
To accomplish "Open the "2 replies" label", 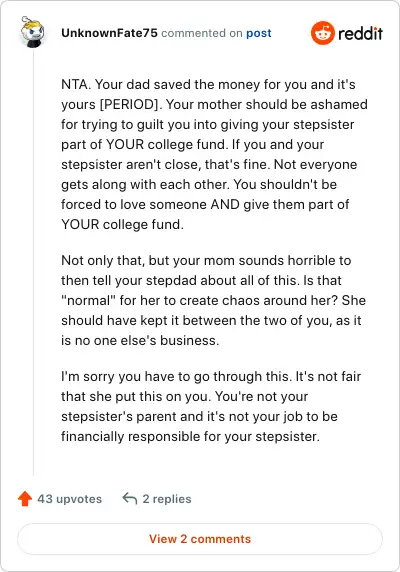I will click(x=167, y=499).
